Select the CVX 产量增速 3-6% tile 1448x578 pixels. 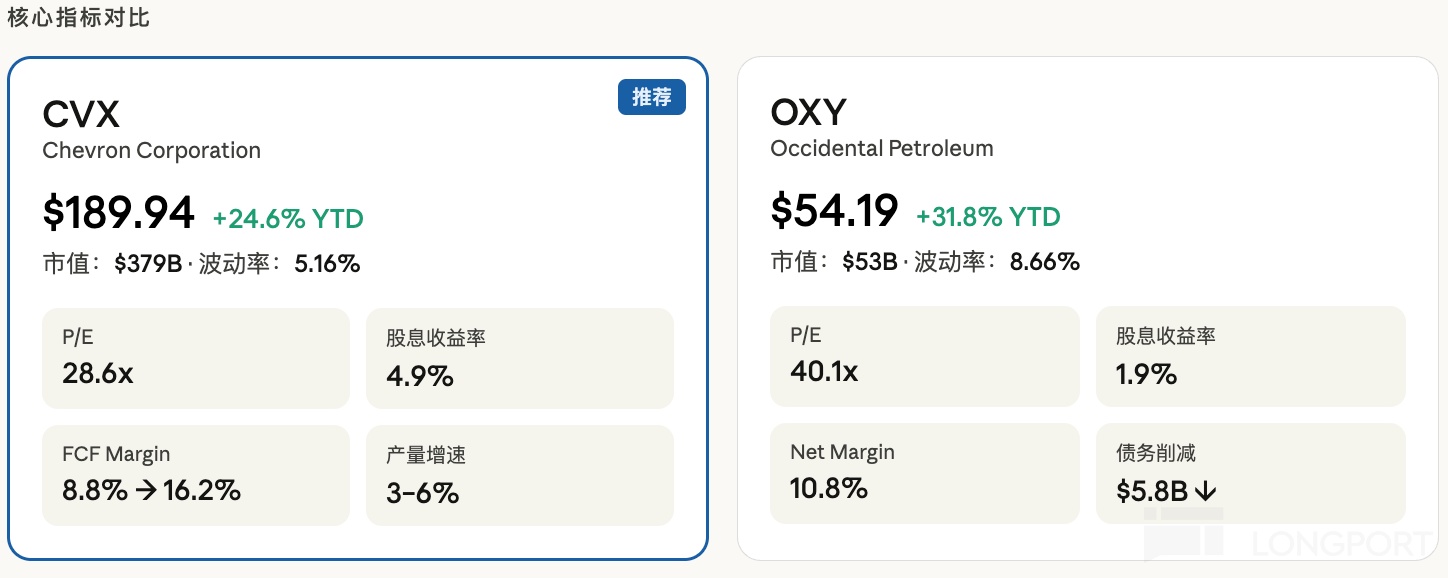click(x=520, y=475)
